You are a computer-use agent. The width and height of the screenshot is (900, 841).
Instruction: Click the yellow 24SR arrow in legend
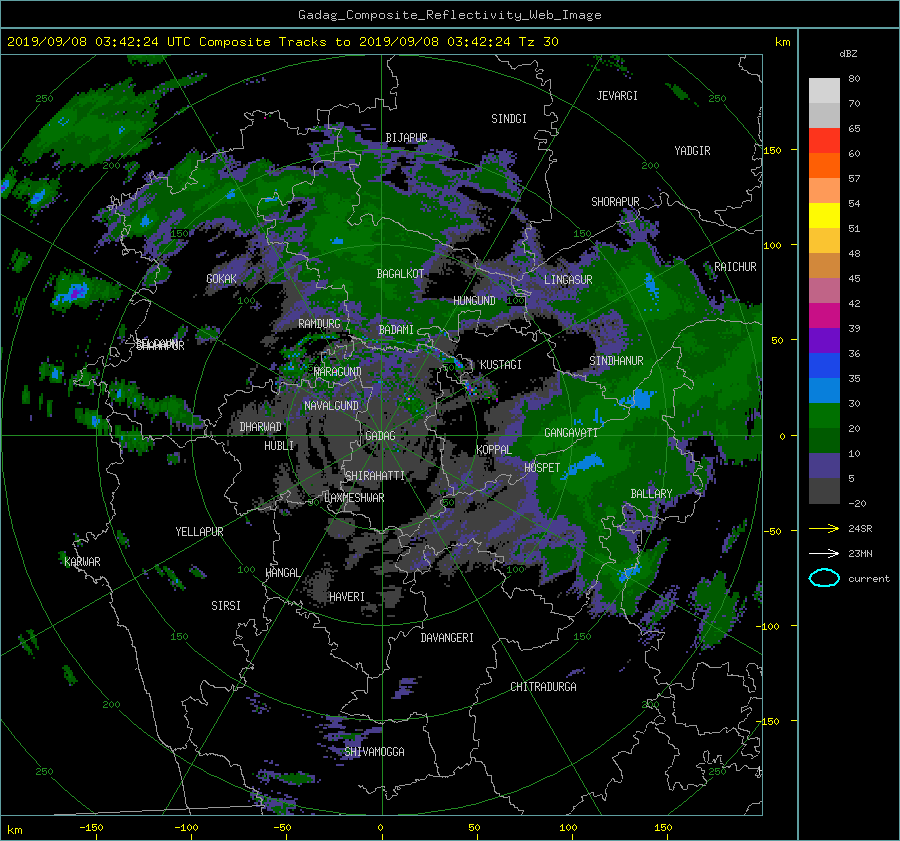pyautogui.click(x=824, y=528)
